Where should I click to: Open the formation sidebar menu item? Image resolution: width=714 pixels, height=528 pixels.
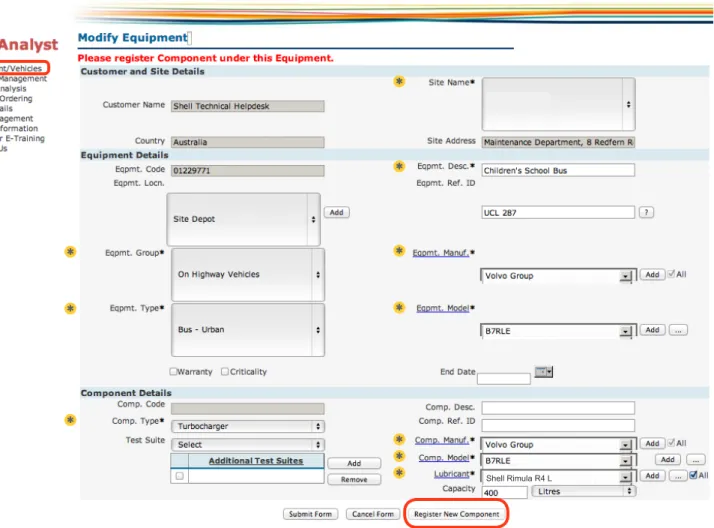coord(19,128)
